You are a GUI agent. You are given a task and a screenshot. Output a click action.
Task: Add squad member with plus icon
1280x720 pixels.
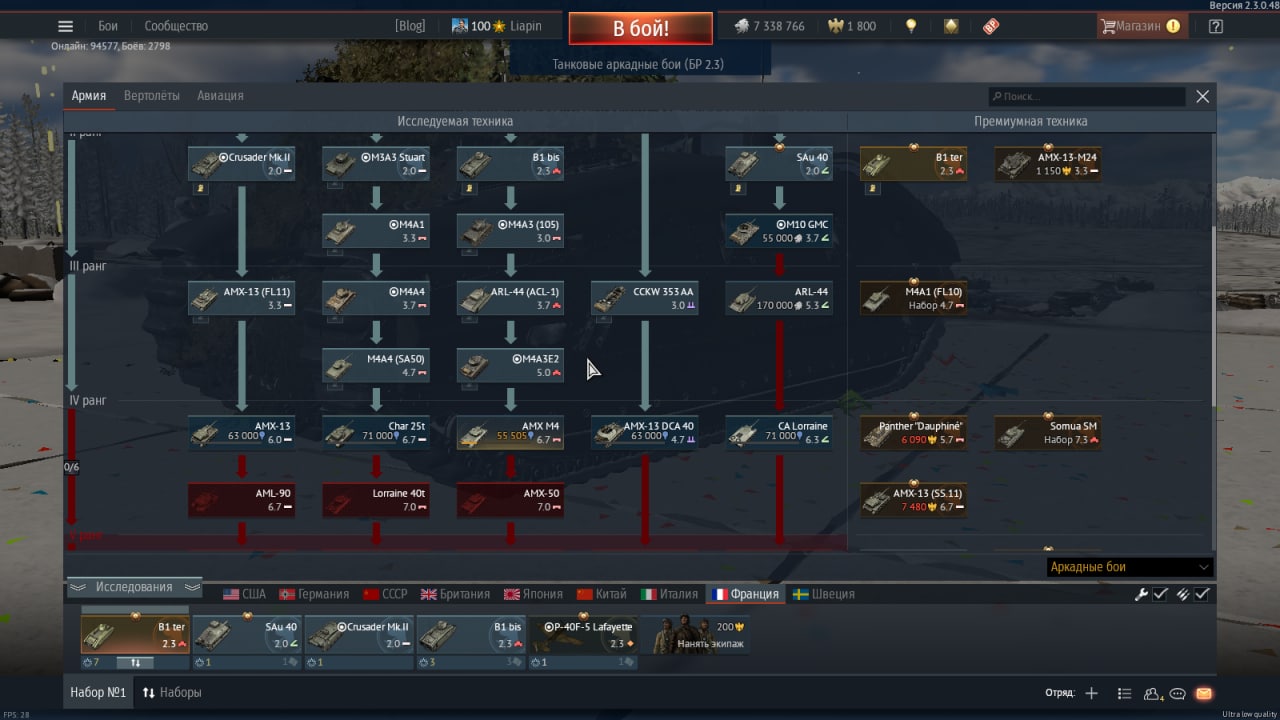(1091, 693)
